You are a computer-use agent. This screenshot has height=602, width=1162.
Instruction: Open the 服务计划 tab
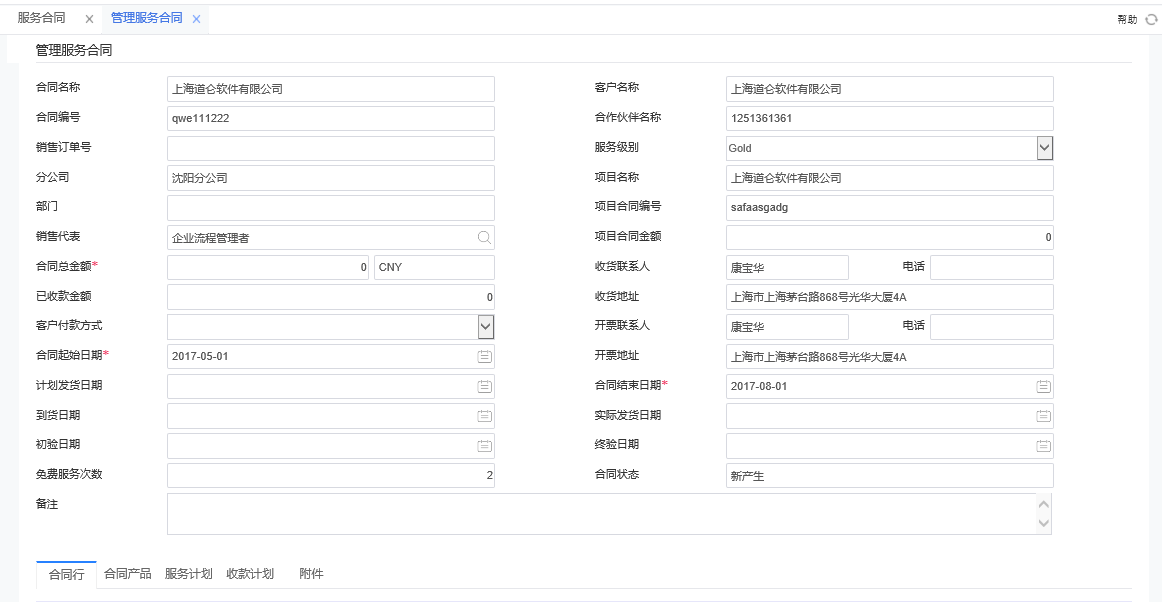[187, 574]
